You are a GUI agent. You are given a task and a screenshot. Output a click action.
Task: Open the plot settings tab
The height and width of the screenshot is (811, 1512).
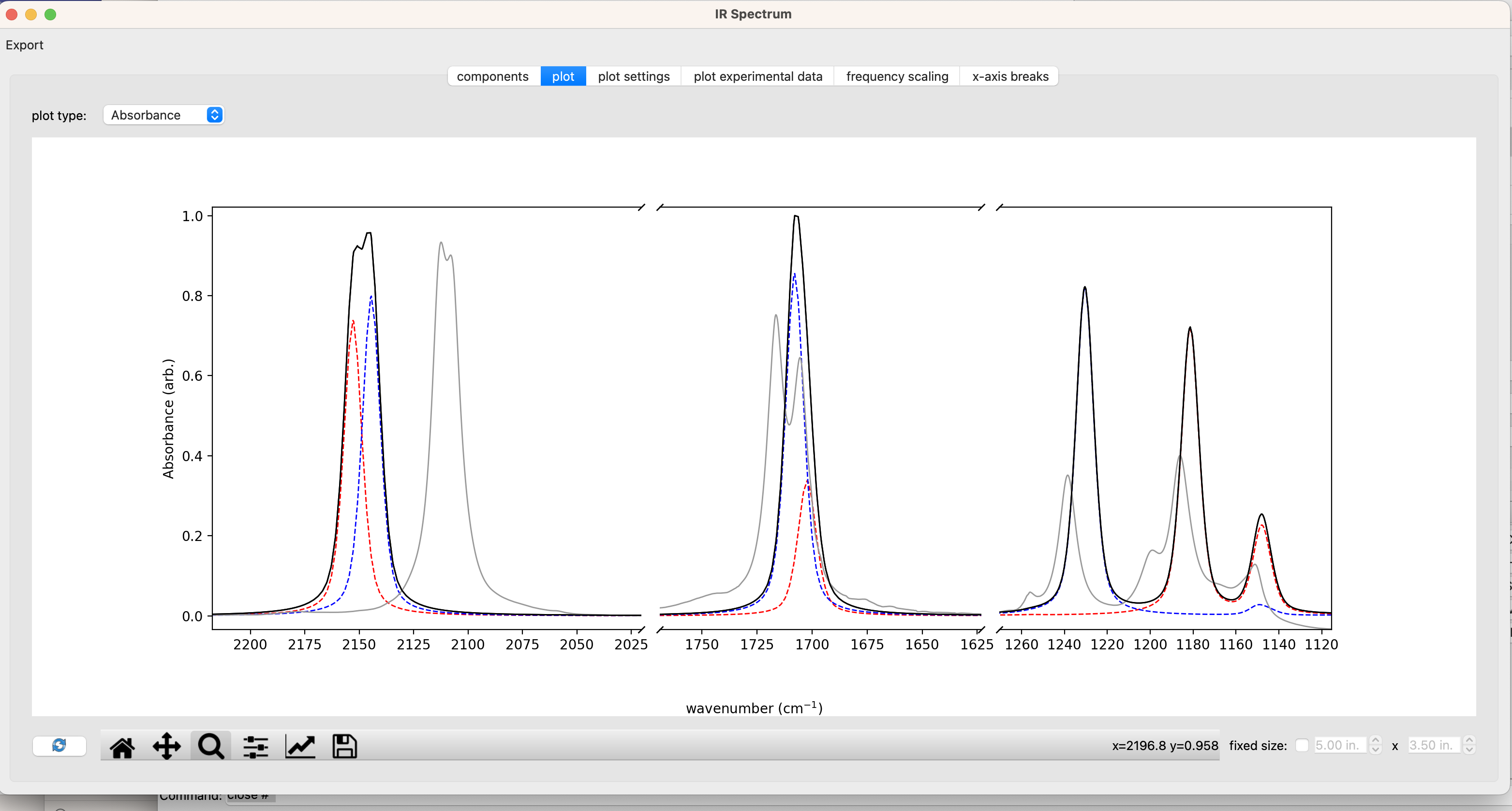point(634,76)
